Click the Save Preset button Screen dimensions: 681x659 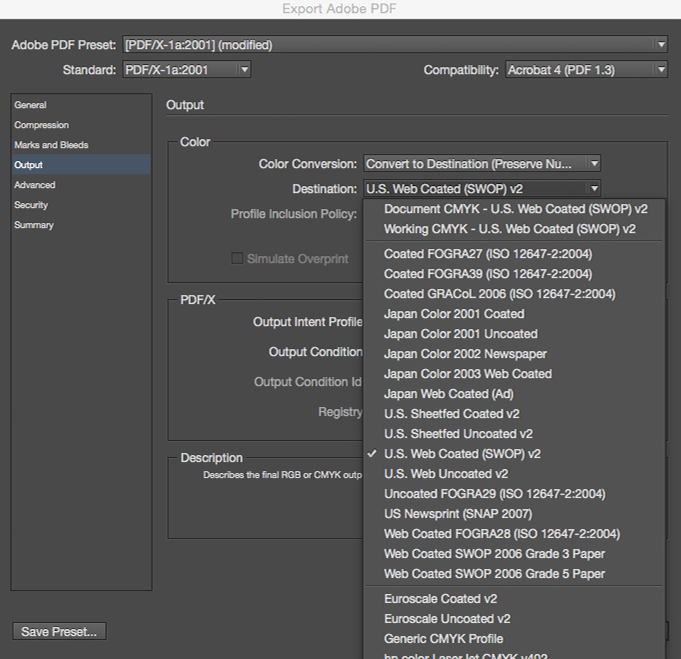(59, 631)
